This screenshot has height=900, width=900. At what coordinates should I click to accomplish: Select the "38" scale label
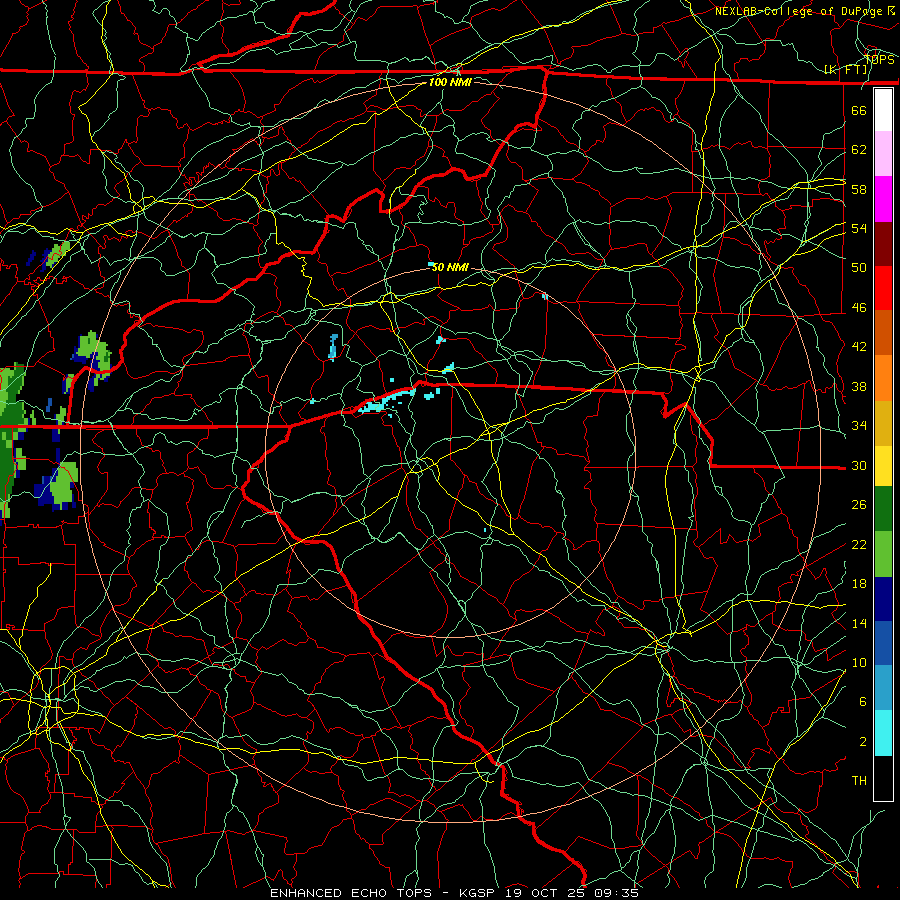859,387
